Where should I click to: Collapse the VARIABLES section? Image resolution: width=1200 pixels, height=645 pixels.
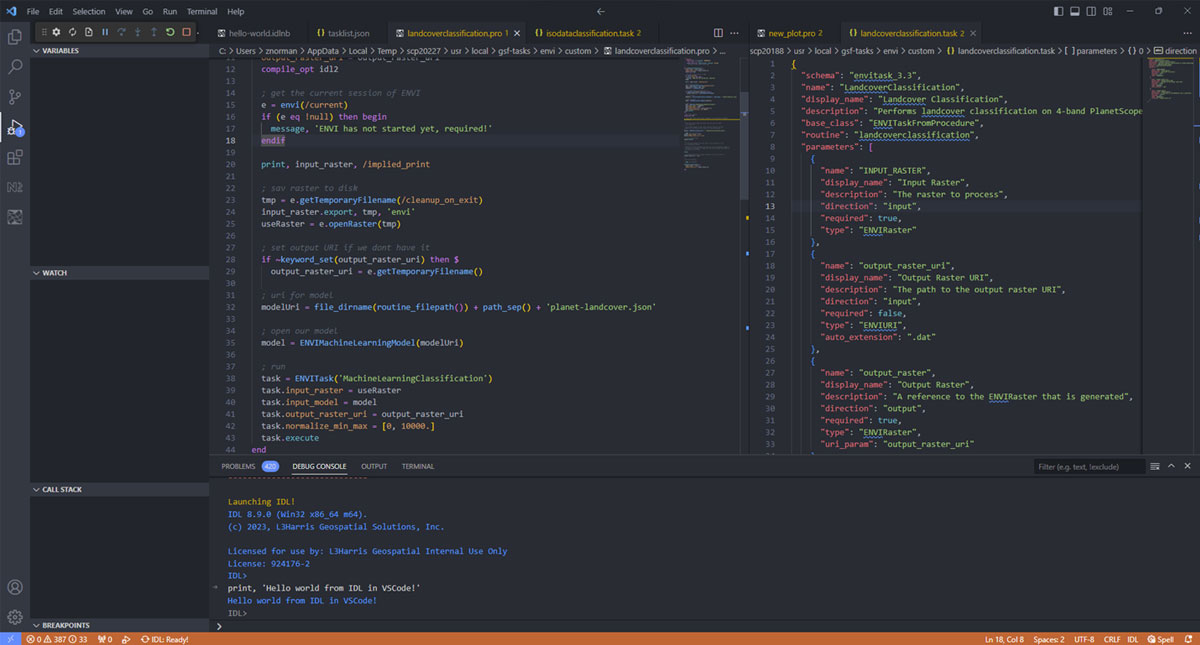point(60,50)
